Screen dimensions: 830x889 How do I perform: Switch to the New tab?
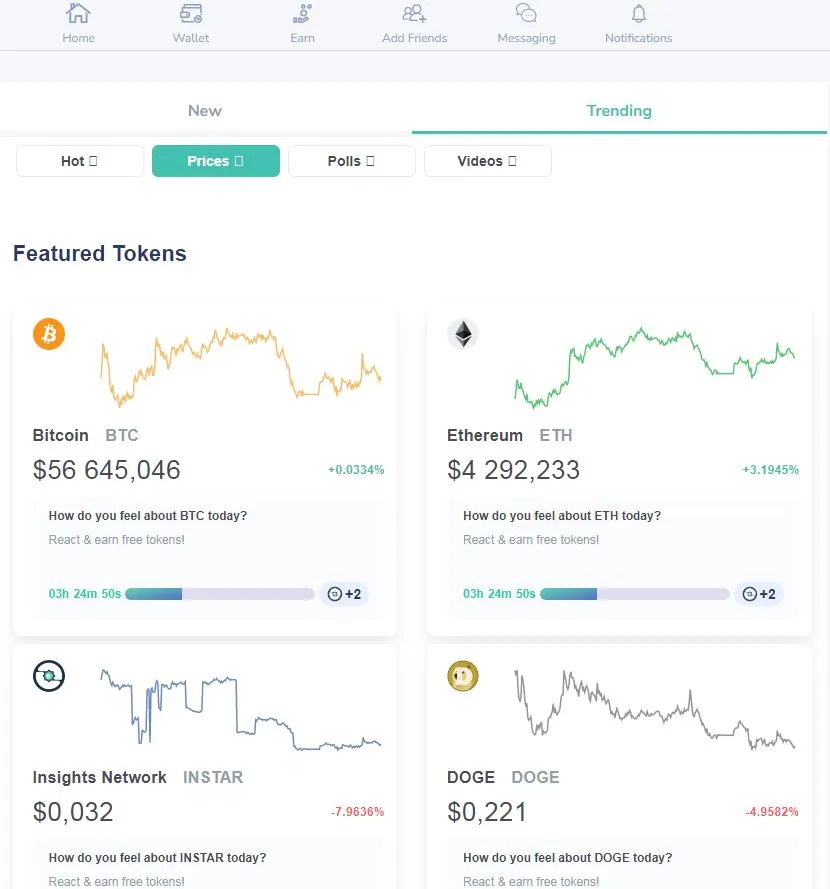pos(205,111)
